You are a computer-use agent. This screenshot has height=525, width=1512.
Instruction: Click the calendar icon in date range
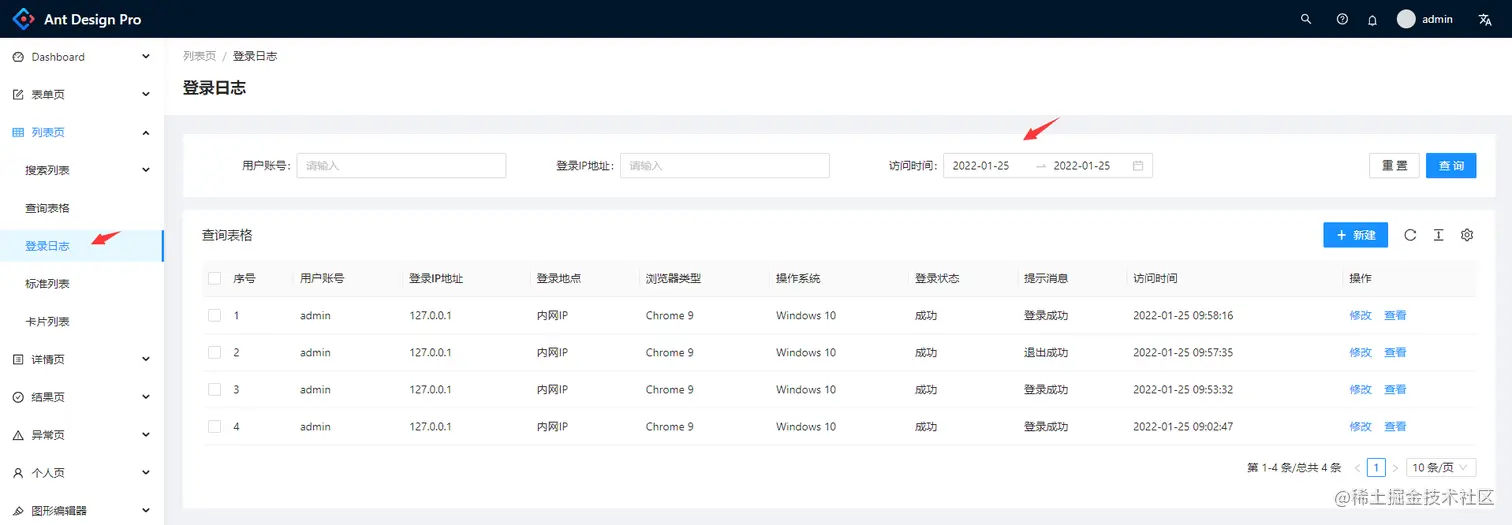(1138, 166)
